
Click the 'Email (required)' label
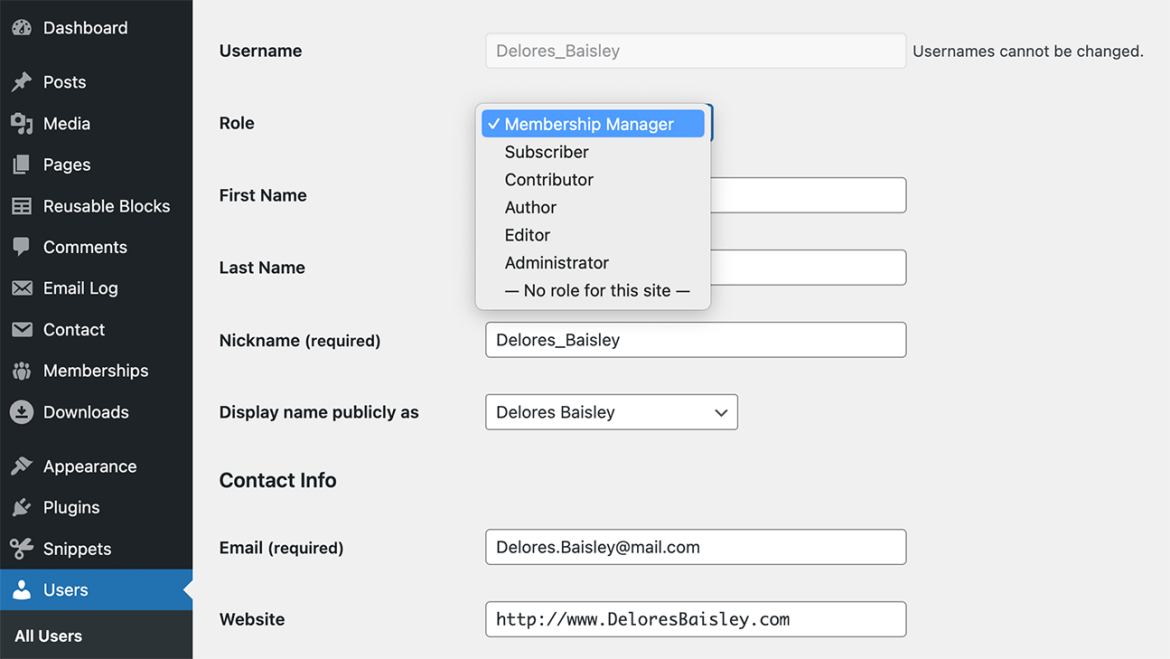pos(281,548)
